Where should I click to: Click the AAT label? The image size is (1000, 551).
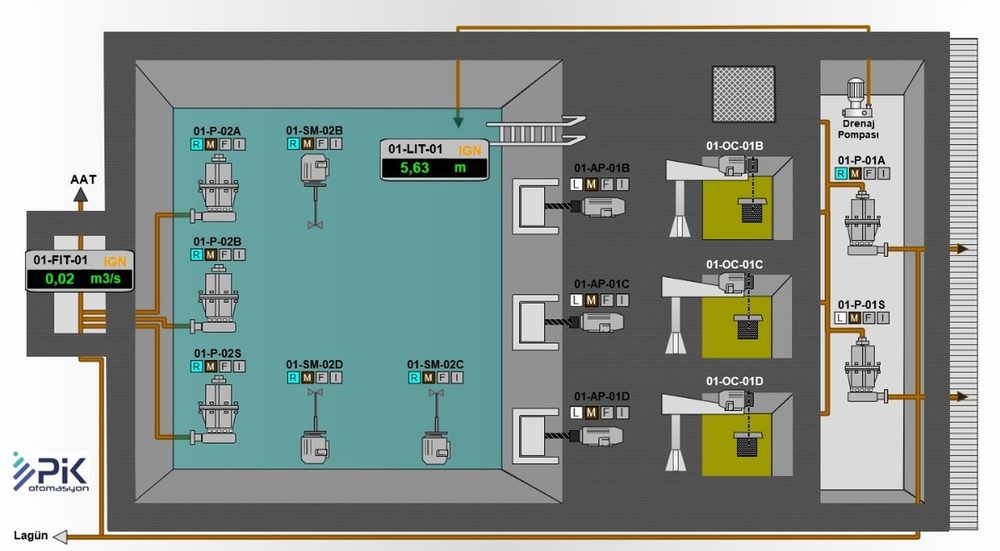(83, 180)
